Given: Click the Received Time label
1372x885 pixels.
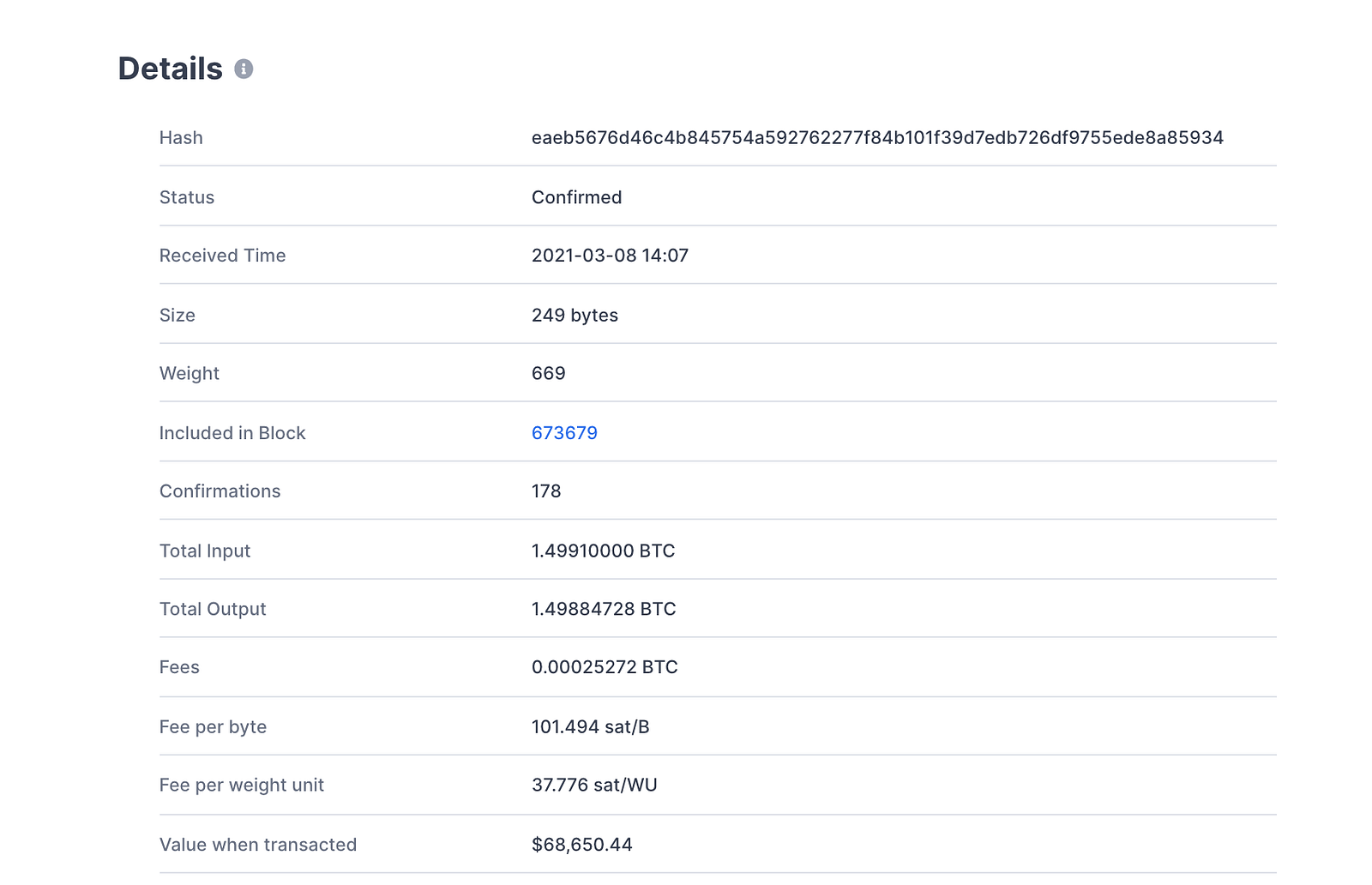Looking at the screenshot, I should pos(222,256).
